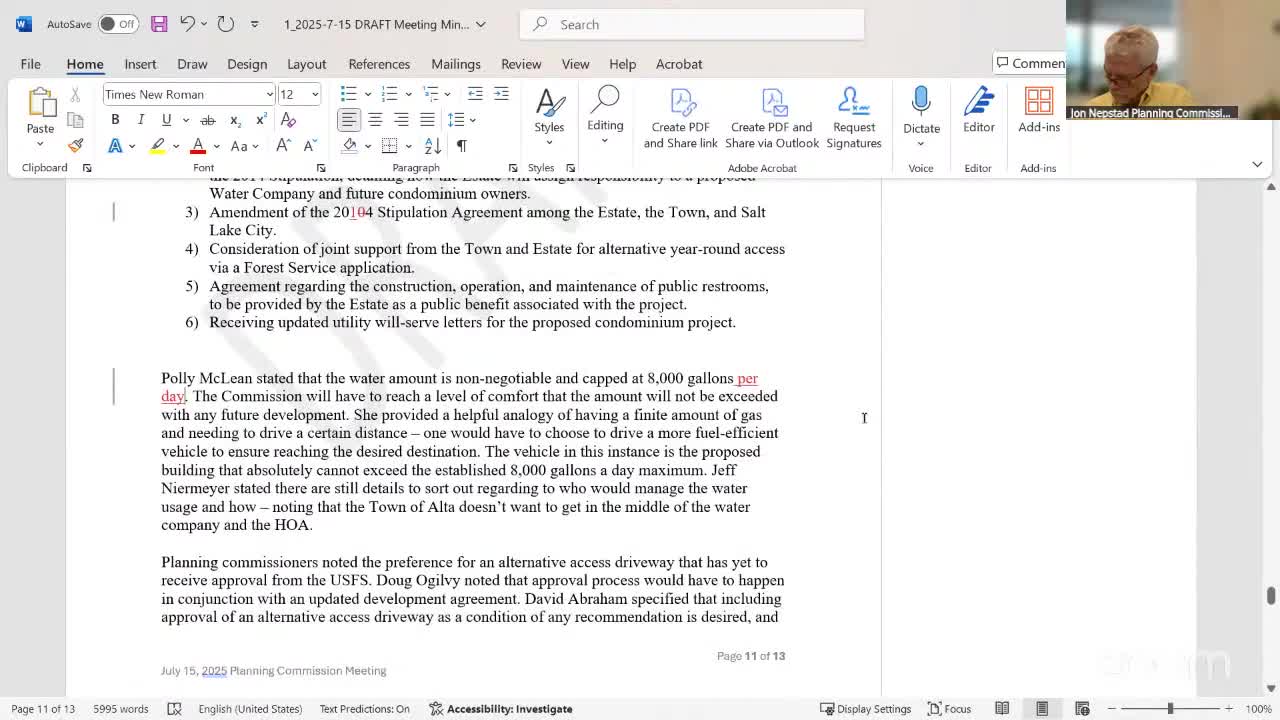Expand the font name dropdown
Viewport: 1280px width, 720px height.
pos(269,95)
